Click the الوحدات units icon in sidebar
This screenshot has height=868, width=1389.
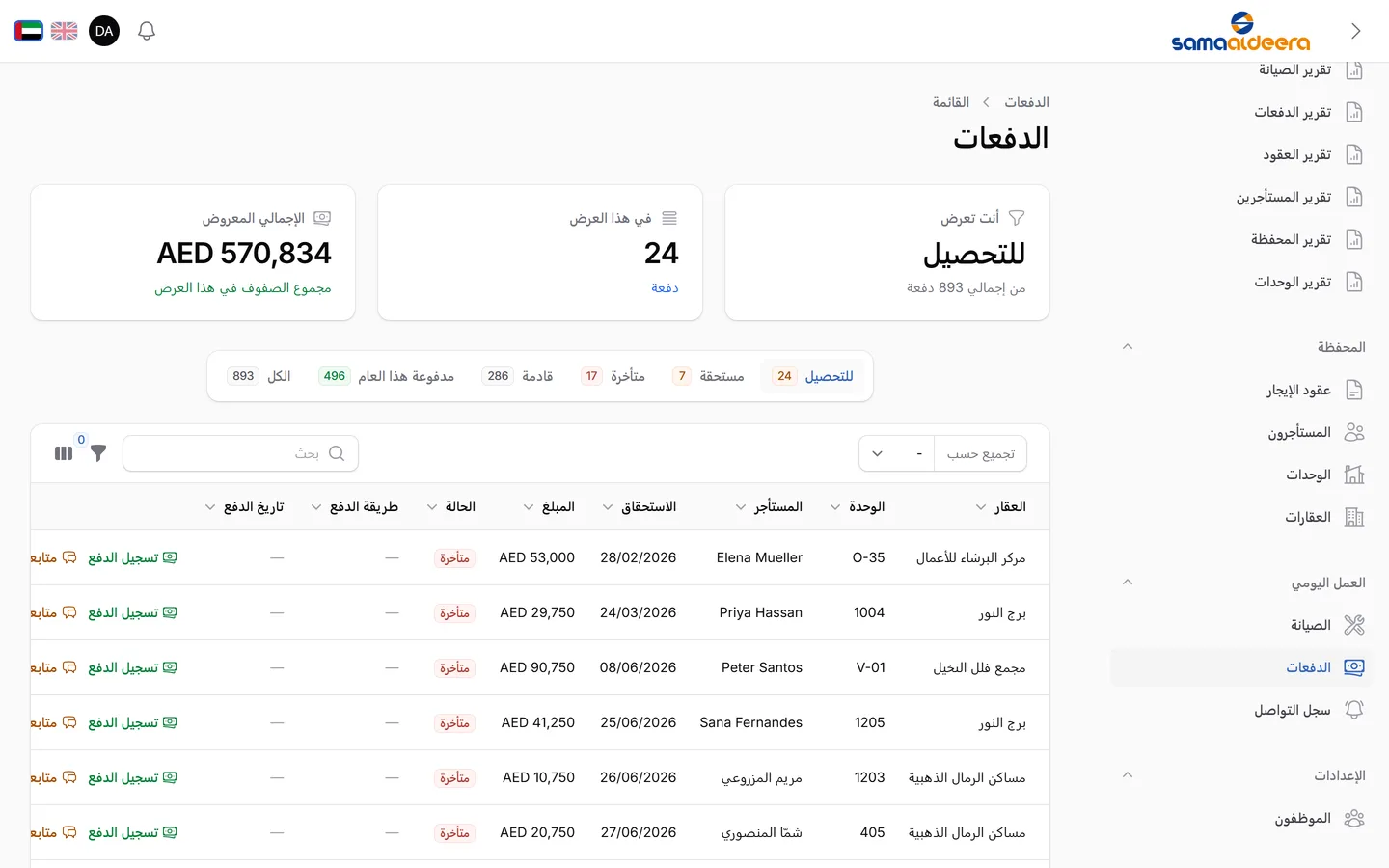(1354, 475)
